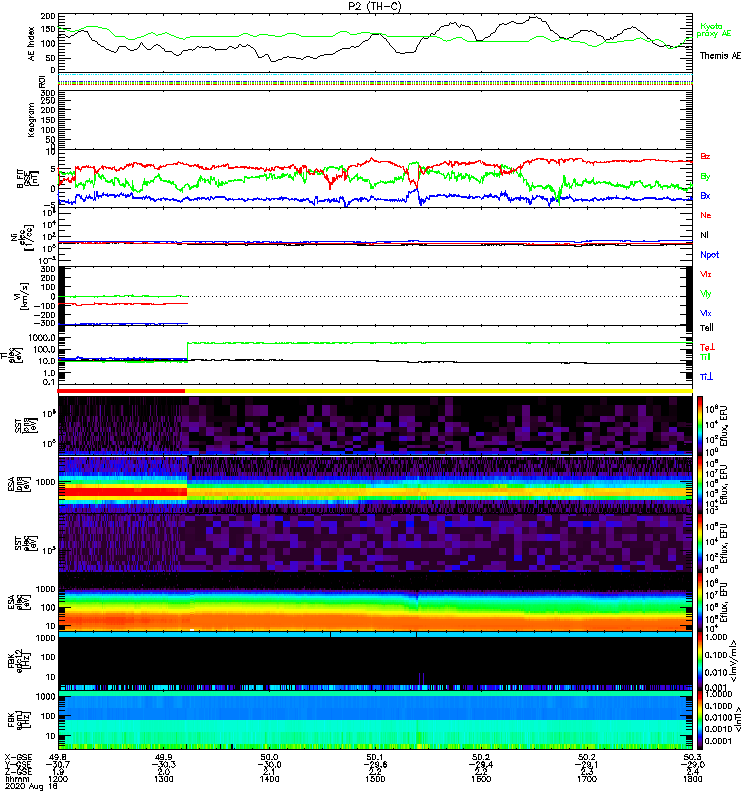Click the 1300 time tick label

coord(163,779)
